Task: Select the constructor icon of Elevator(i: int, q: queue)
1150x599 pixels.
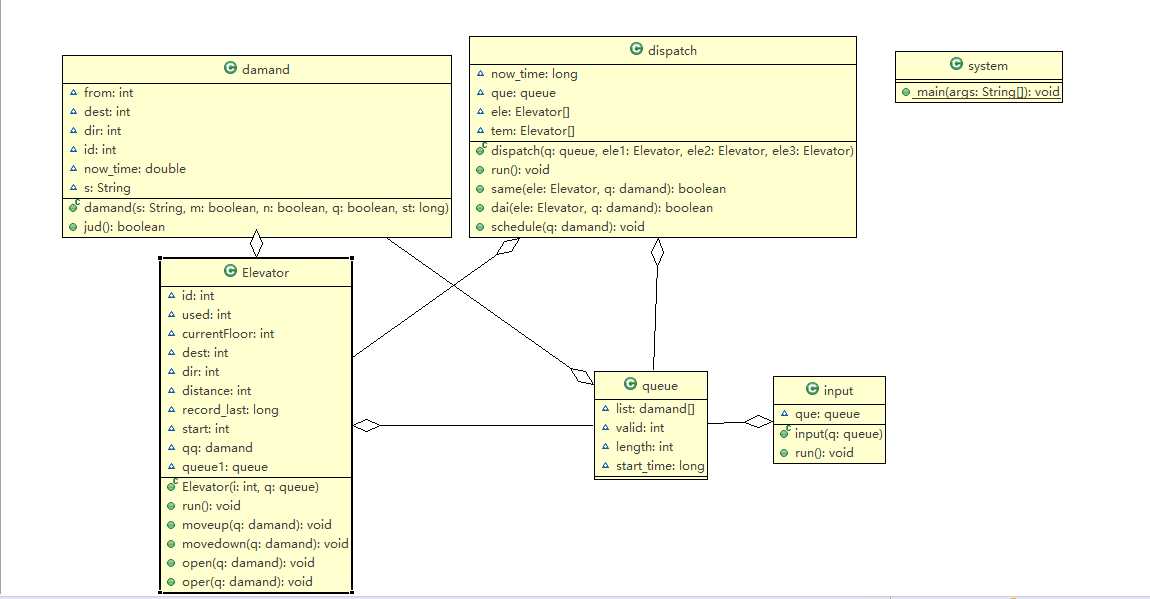Action: (x=171, y=486)
